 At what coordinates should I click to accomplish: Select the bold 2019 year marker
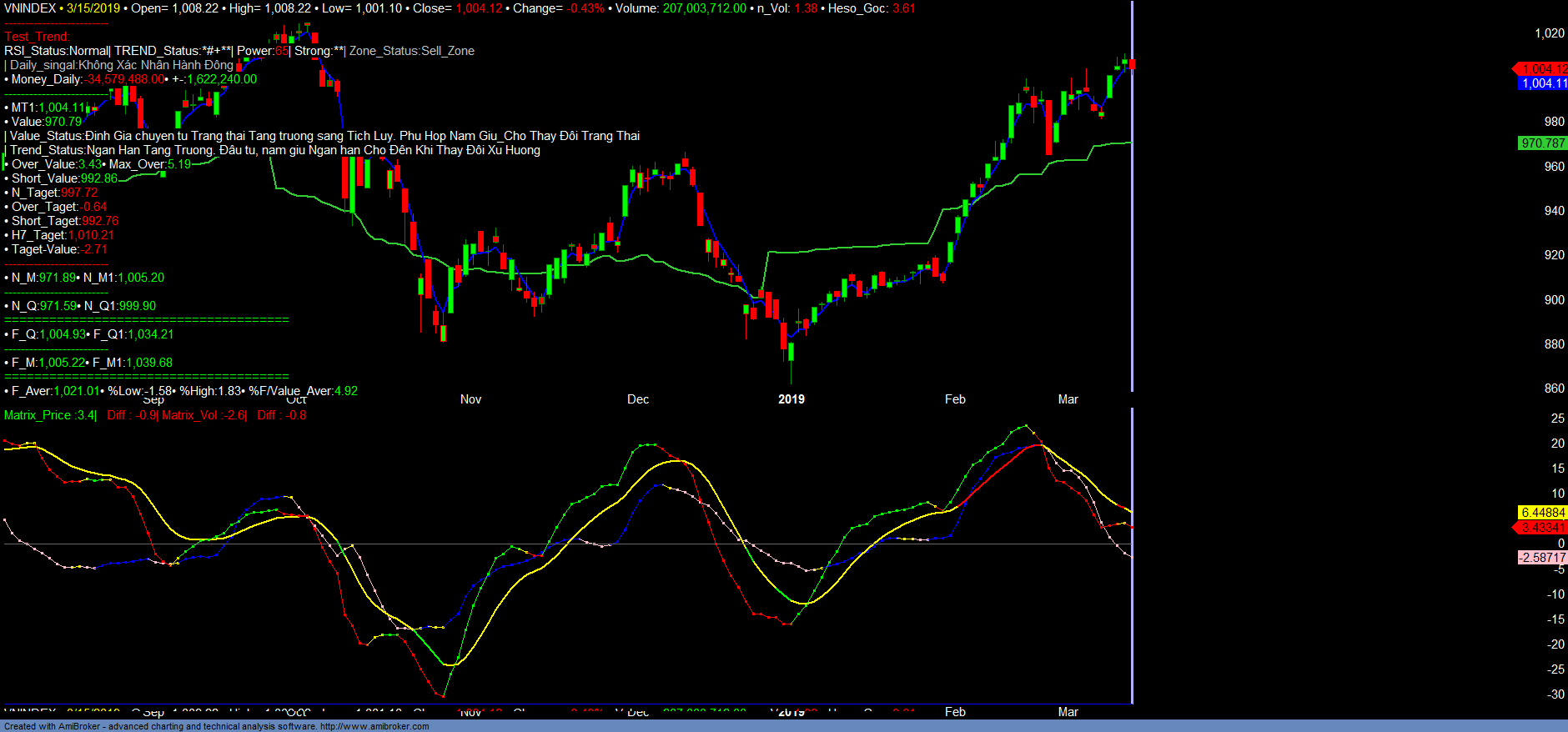coord(792,399)
